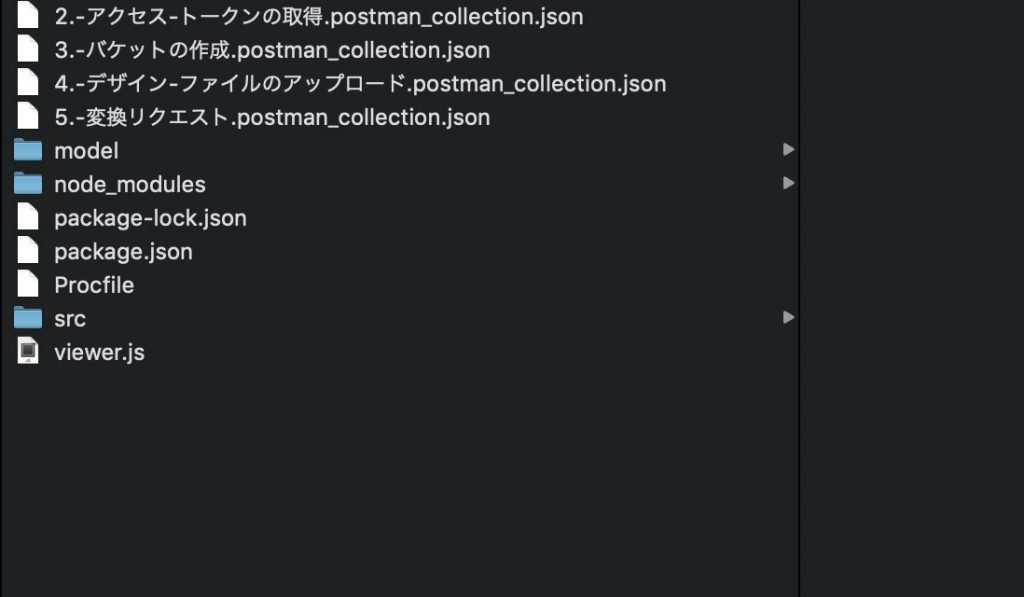Select 4.-デザイン-ファイルのアップロード.postman_collection.json file name
The image size is (1024, 597).
click(360, 84)
